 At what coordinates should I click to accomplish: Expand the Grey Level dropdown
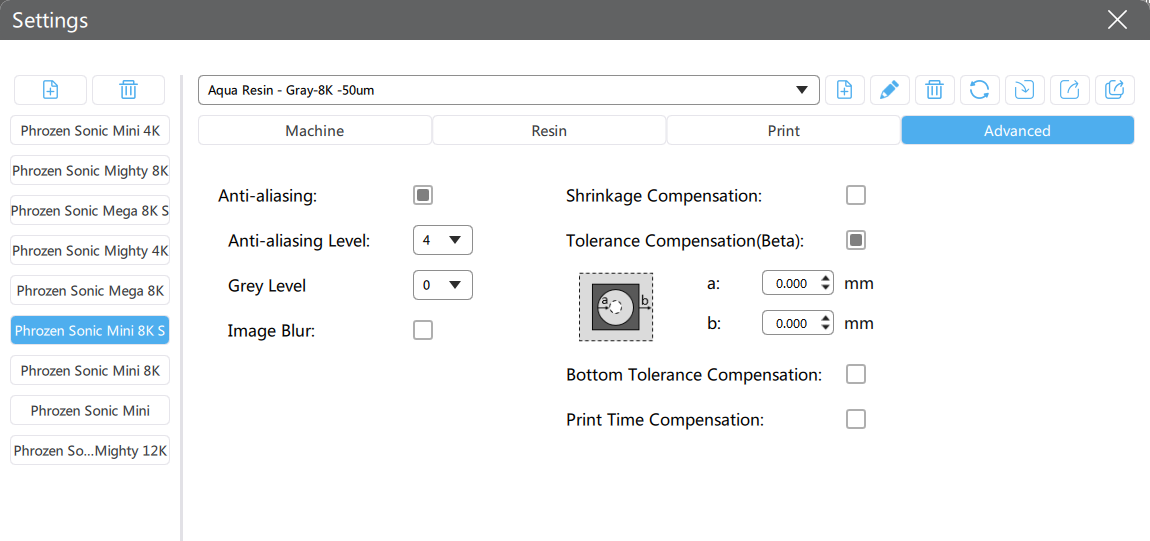click(442, 285)
